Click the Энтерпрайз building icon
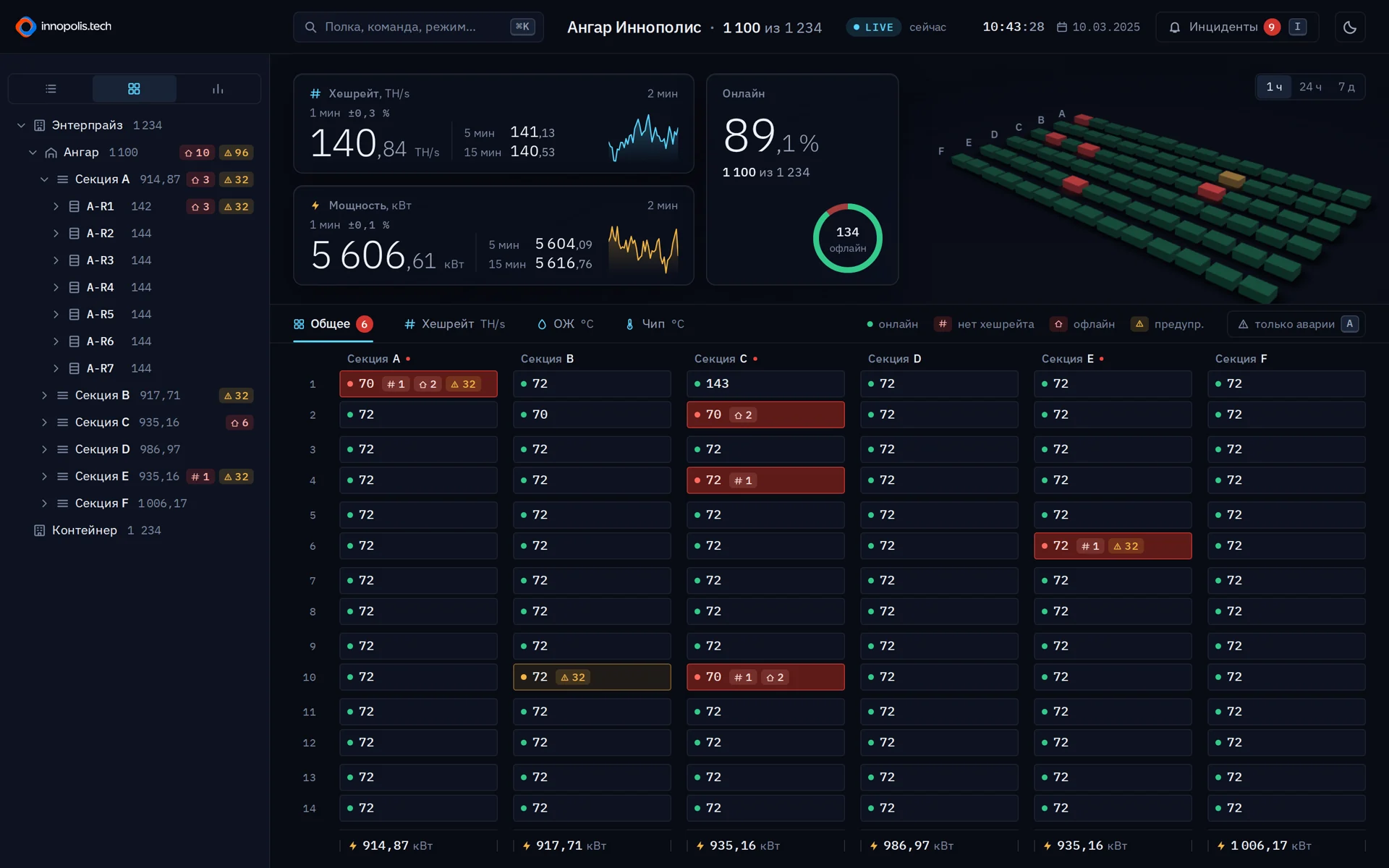The width and height of the screenshot is (1389, 868). tap(40, 125)
